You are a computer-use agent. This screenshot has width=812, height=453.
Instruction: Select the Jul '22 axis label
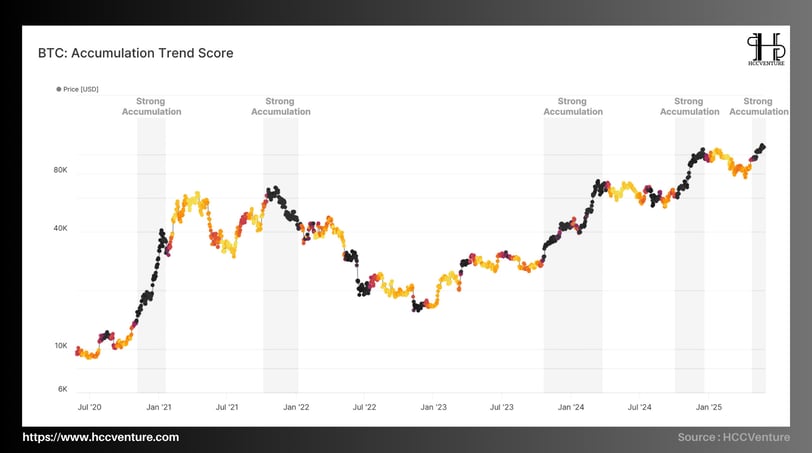tap(365, 407)
